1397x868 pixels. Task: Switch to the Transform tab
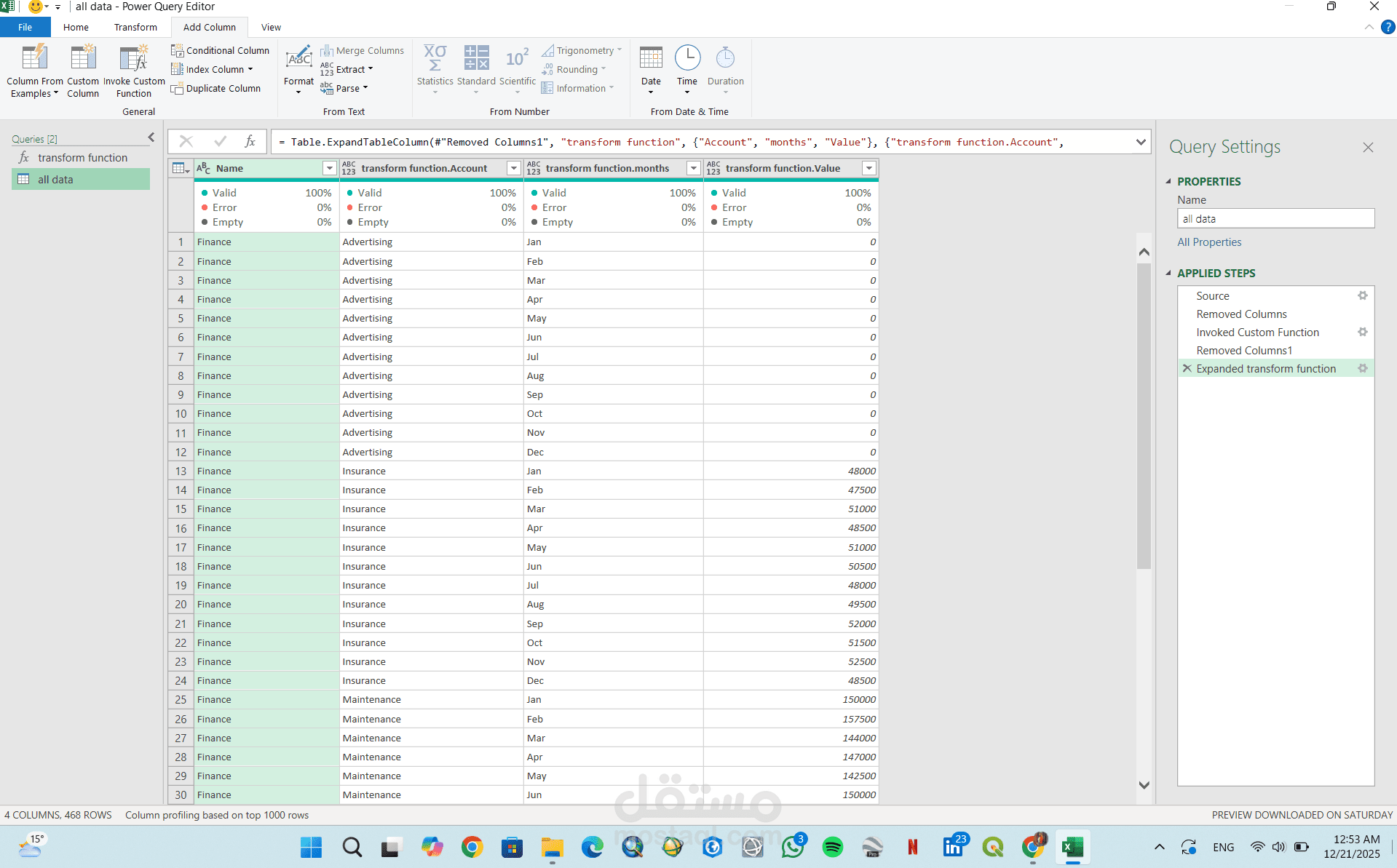coord(135,27)
